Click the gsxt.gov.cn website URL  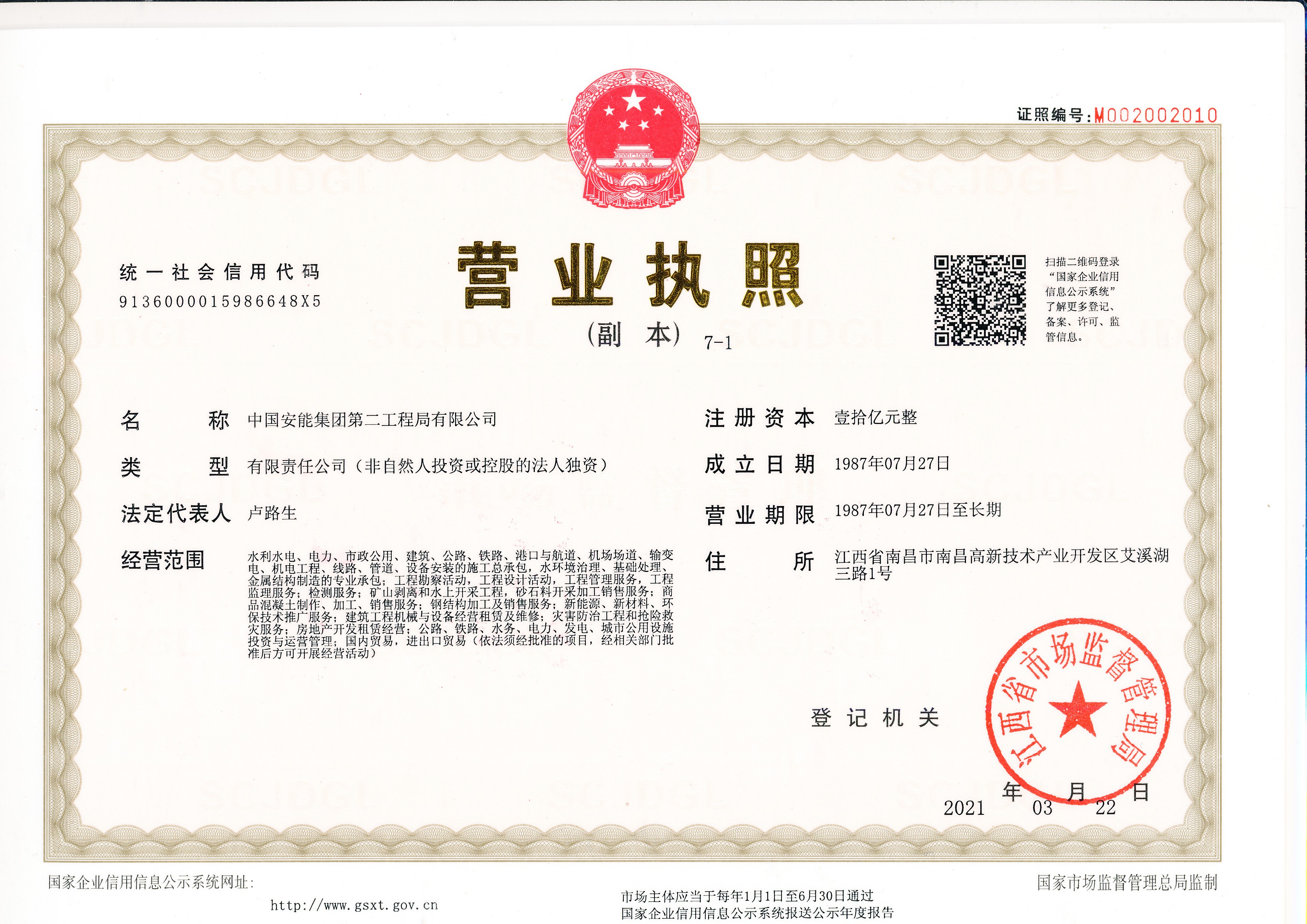click(x=354, y=905)
